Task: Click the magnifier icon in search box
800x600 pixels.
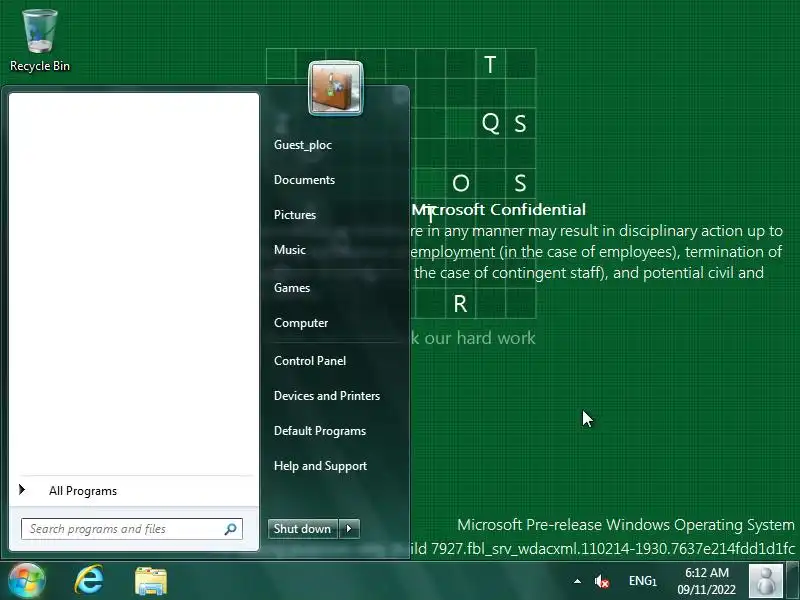Action: (x=231, y=529)
